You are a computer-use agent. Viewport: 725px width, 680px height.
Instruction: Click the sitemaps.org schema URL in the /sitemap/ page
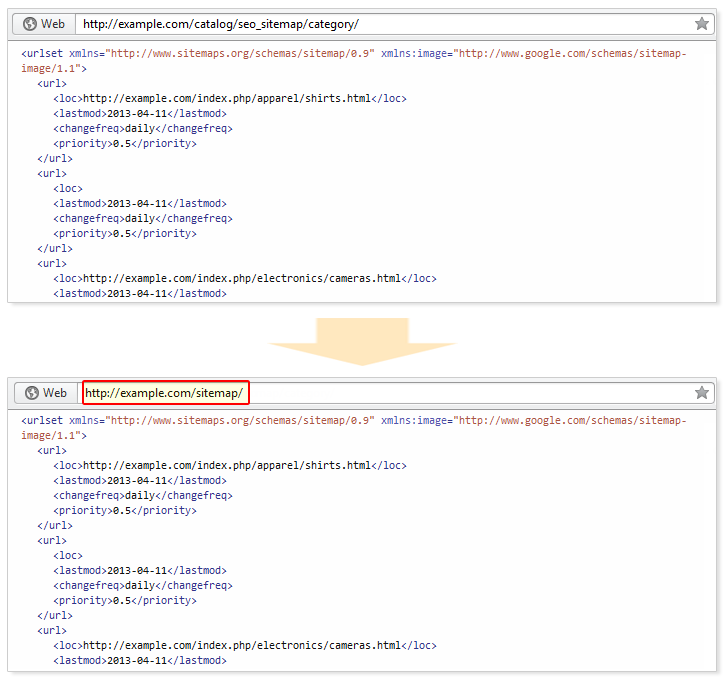(240, 420)
